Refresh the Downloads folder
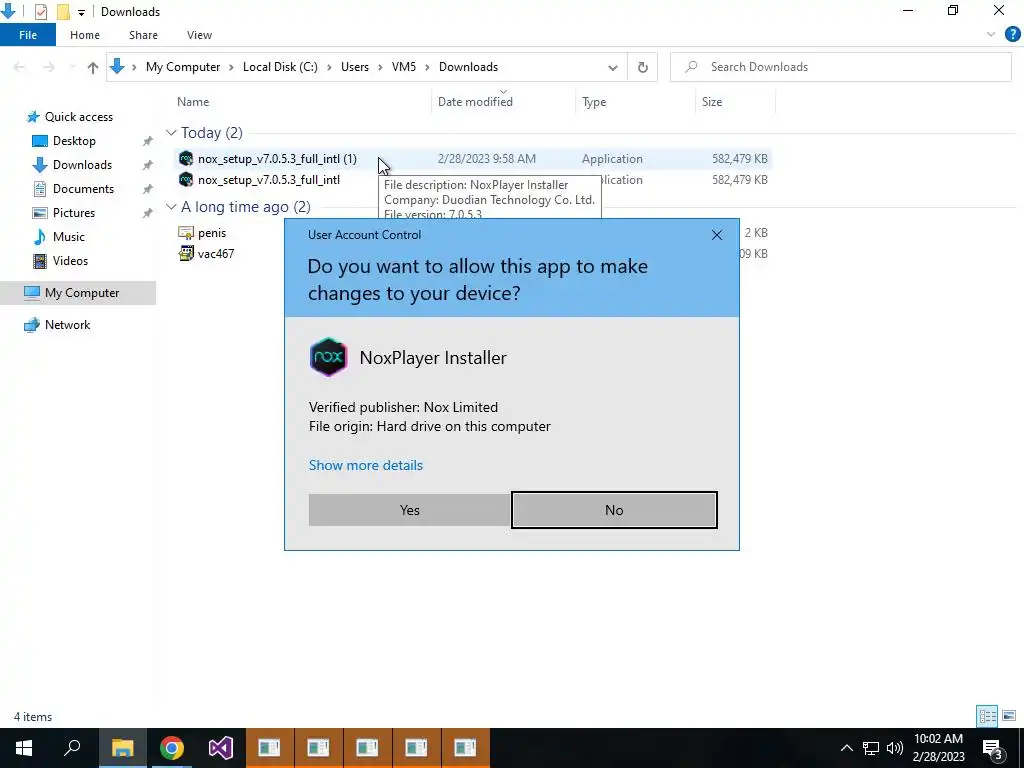The image size is (1024, 768). tap(643, 67)
